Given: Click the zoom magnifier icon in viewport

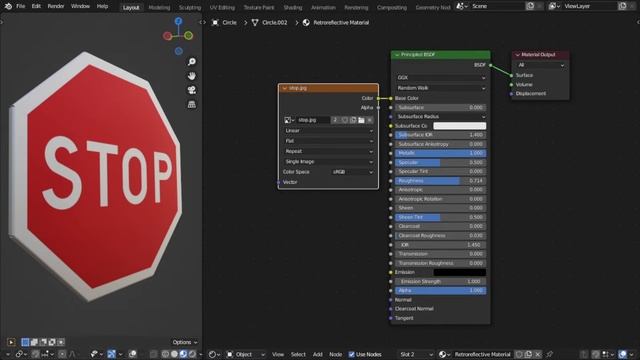Looking at the screenshot, I should [x=191, y=62].
